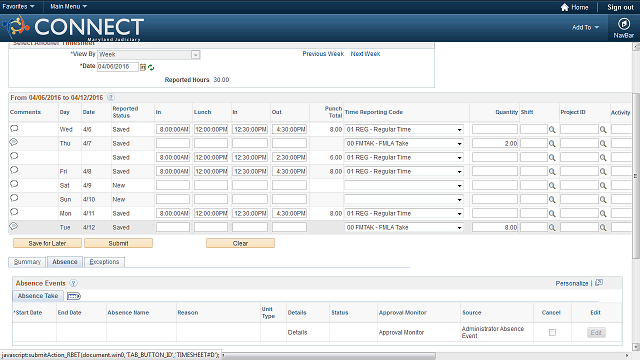Submit the timesheet
This screenshot has width=640, height=360.
click(x=118, y=243)
